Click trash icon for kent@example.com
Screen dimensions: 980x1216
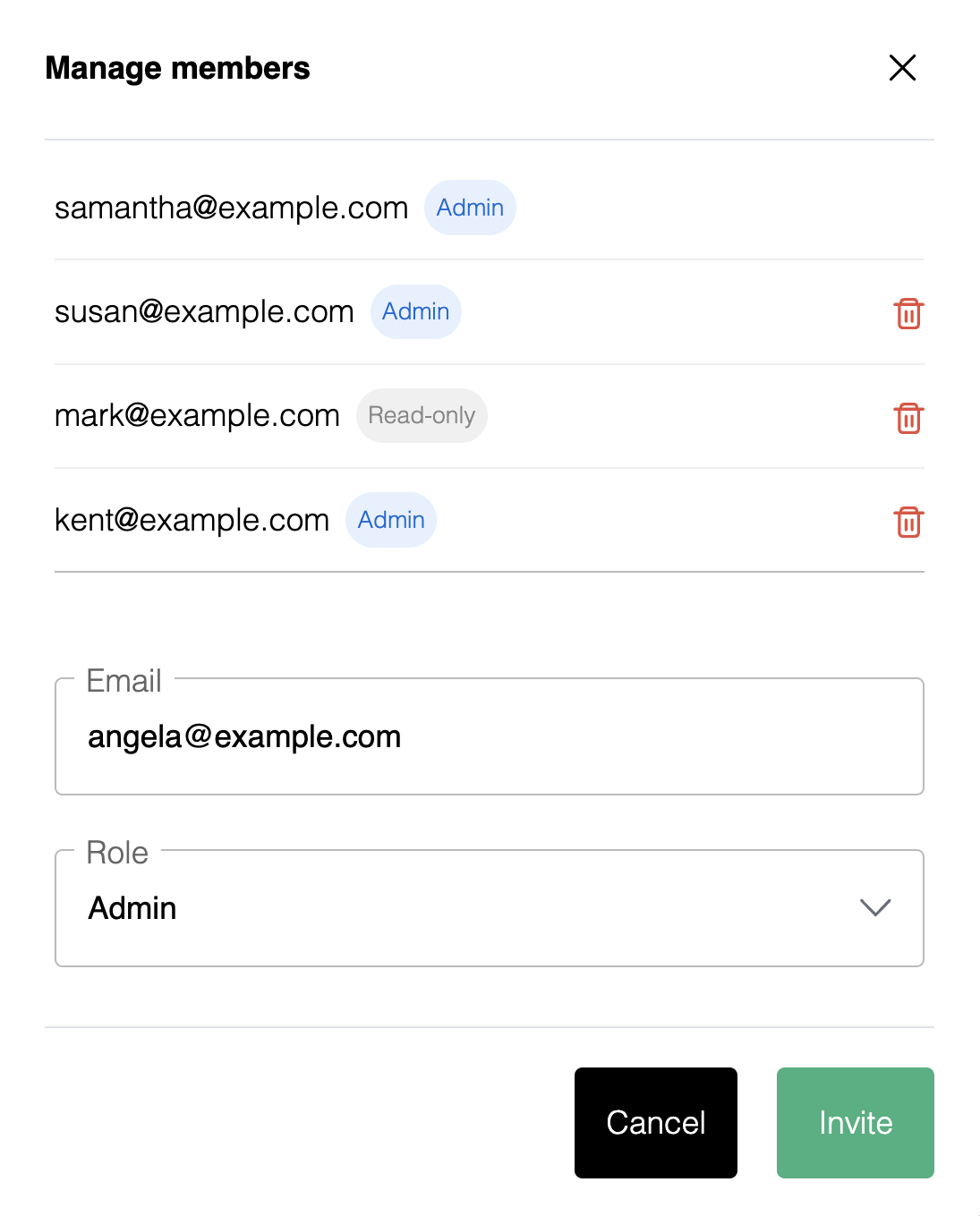coord(908,522)
